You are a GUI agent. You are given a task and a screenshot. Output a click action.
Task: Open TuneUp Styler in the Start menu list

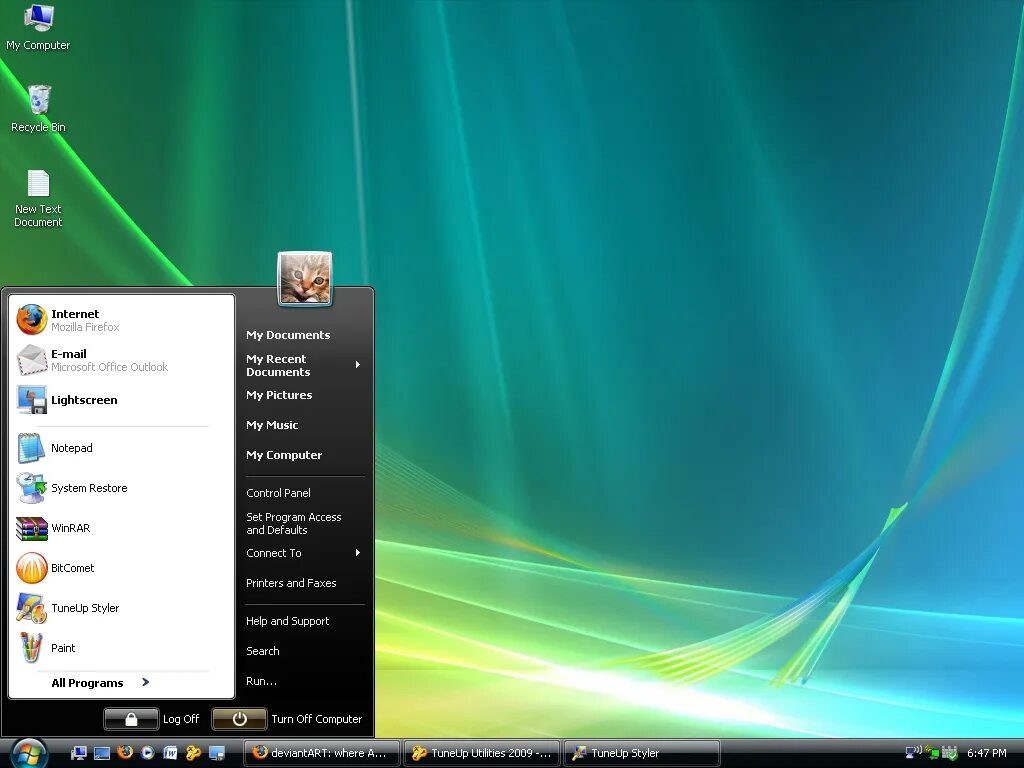(x=121, y=608)
